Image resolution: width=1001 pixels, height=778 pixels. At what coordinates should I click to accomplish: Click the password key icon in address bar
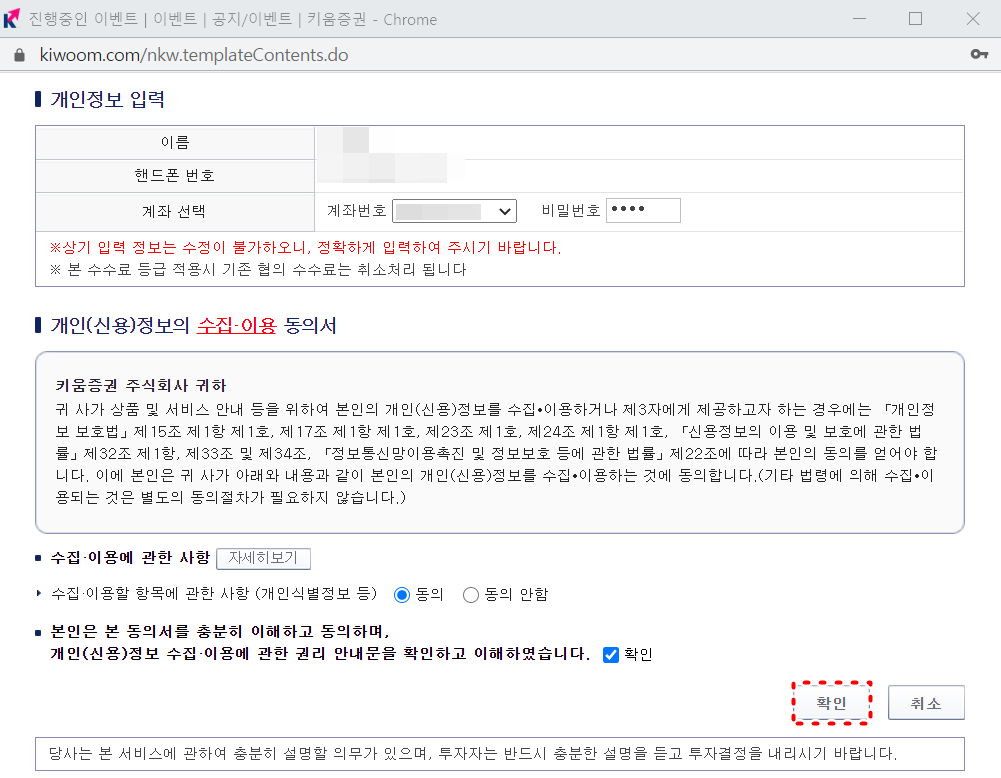(x=979, y=54)
